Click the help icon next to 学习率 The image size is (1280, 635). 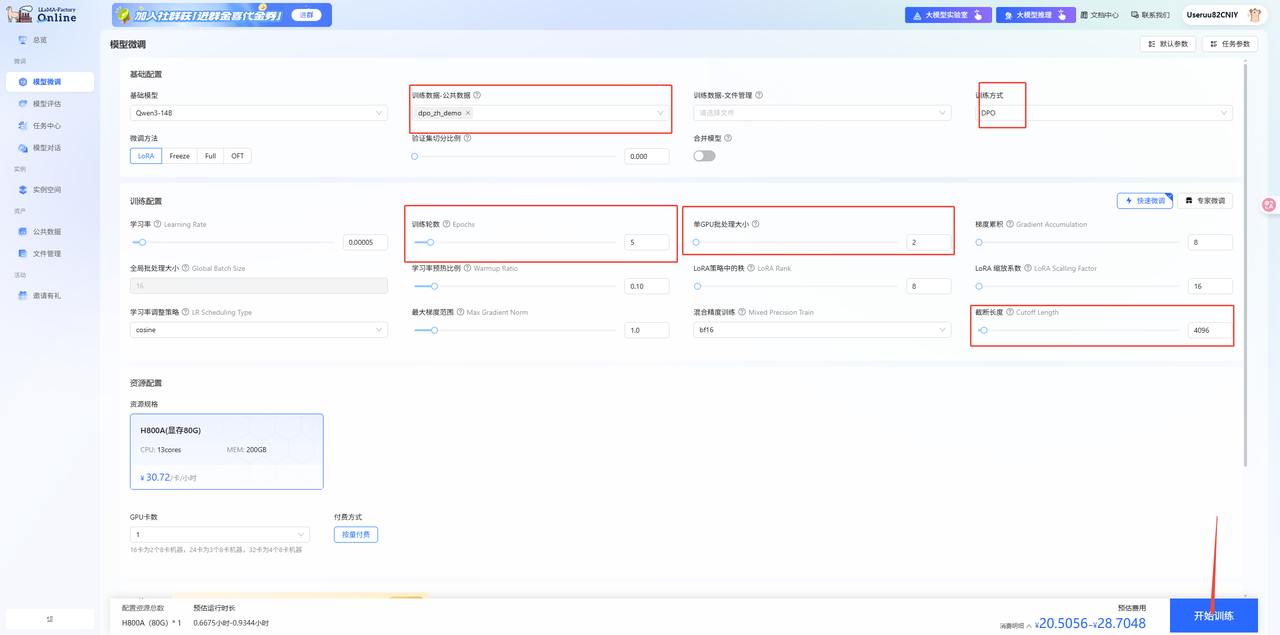158,224
